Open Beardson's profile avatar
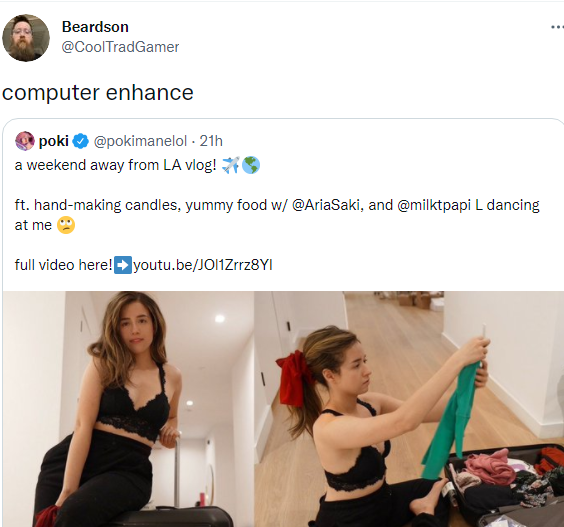 click(26, 38)
